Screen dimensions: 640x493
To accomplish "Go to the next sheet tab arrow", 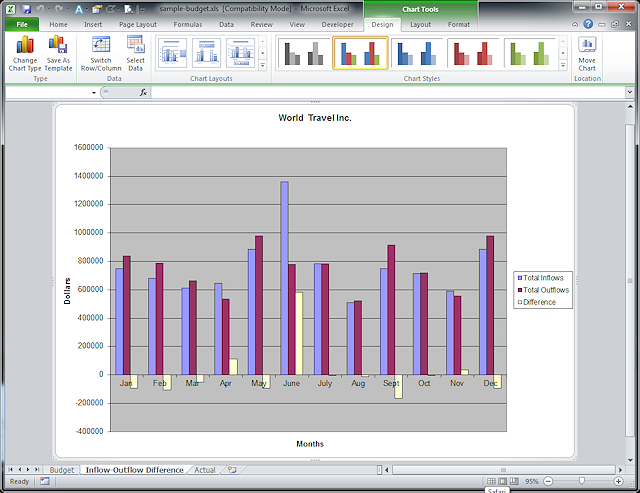I will click(28, 470).
